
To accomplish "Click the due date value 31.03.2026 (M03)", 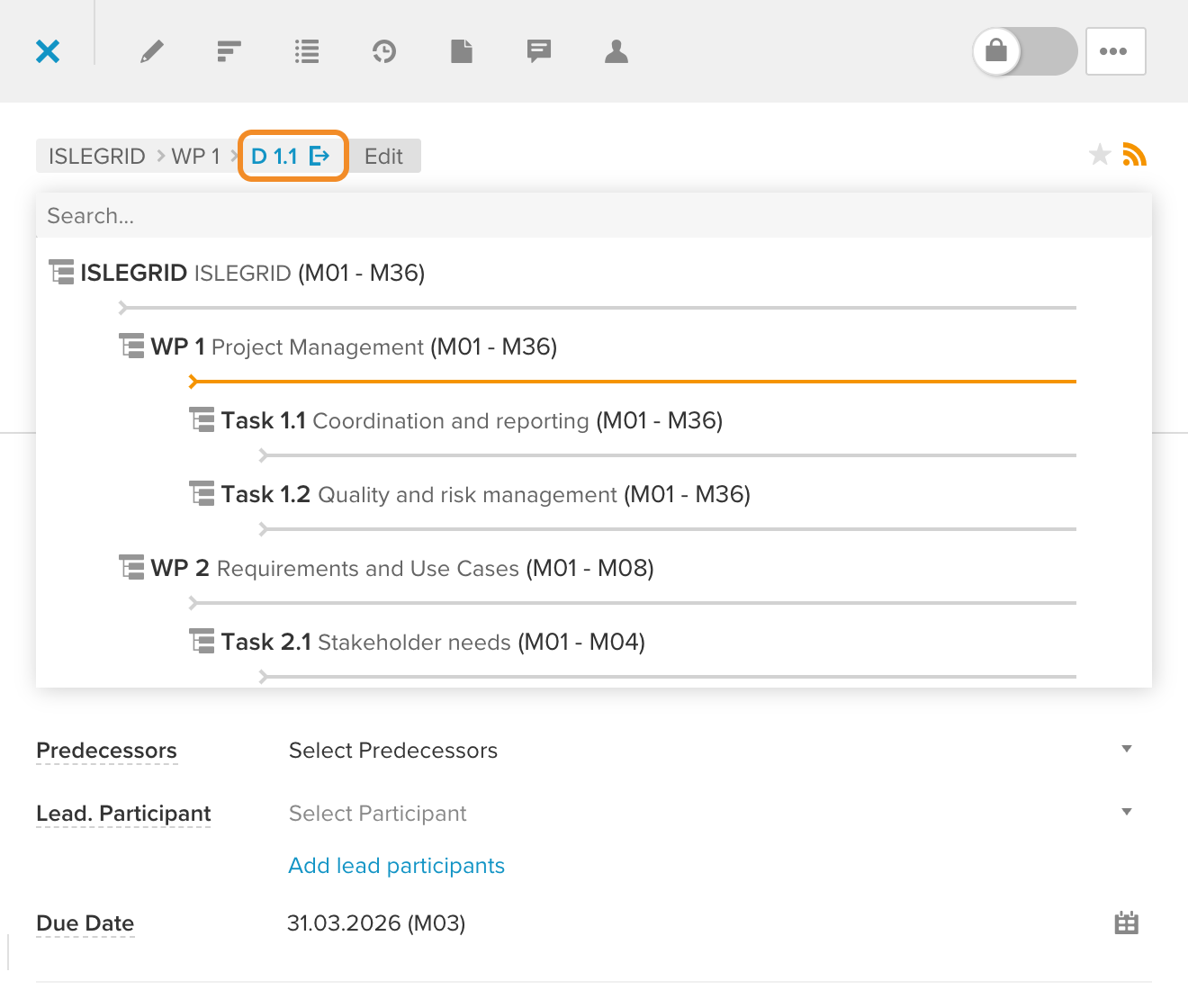I will [x=376, y=923].
